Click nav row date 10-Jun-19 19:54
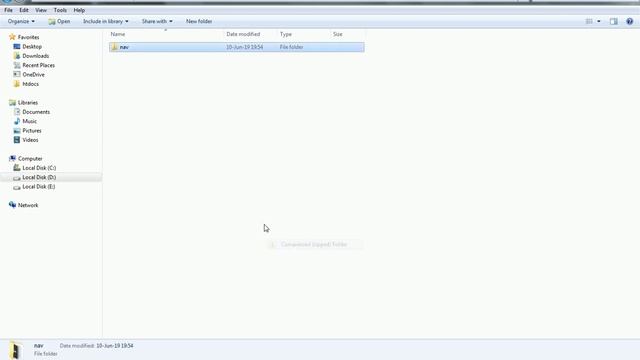The width and height of the screenshot is (640, 360). (244, 47)
